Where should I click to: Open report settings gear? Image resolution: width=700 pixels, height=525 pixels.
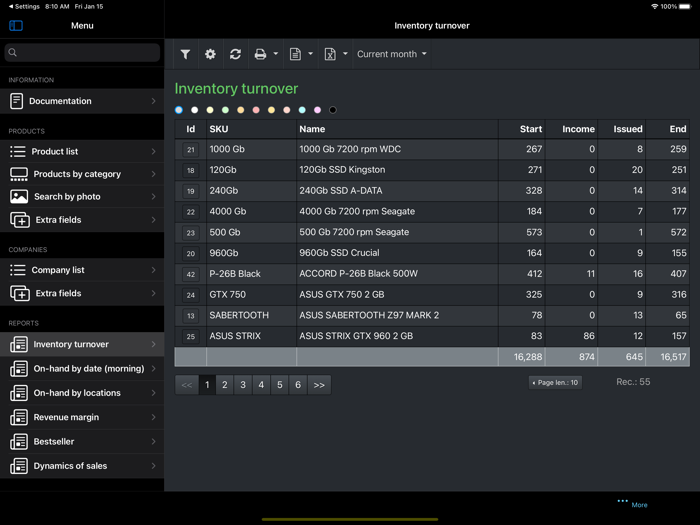(x=210, y=54)
